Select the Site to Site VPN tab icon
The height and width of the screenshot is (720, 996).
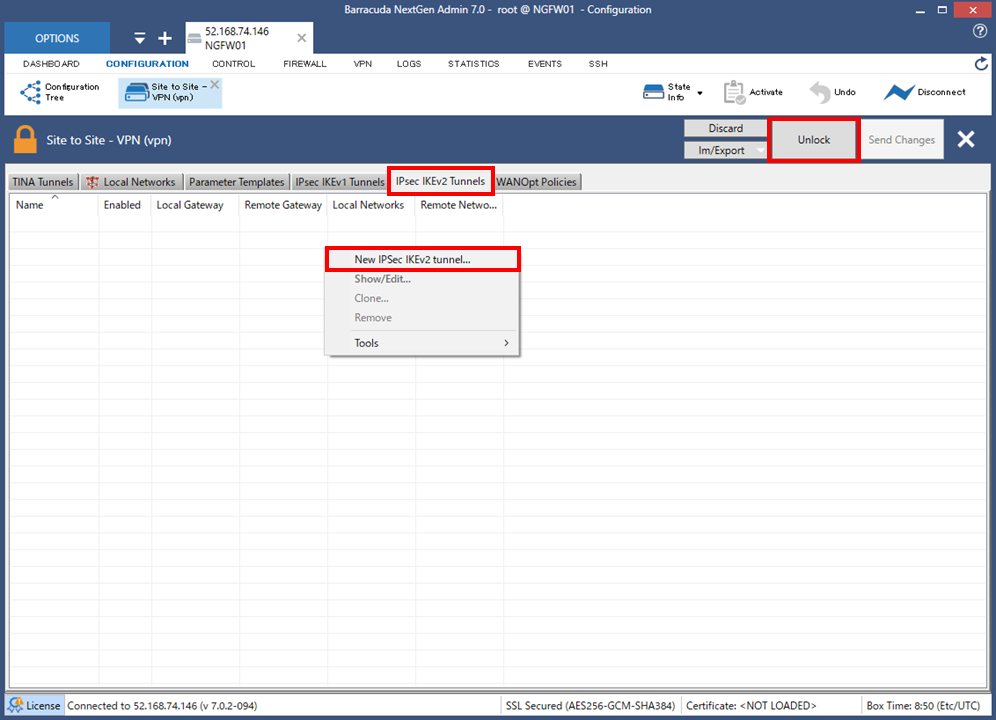(137, 92)
